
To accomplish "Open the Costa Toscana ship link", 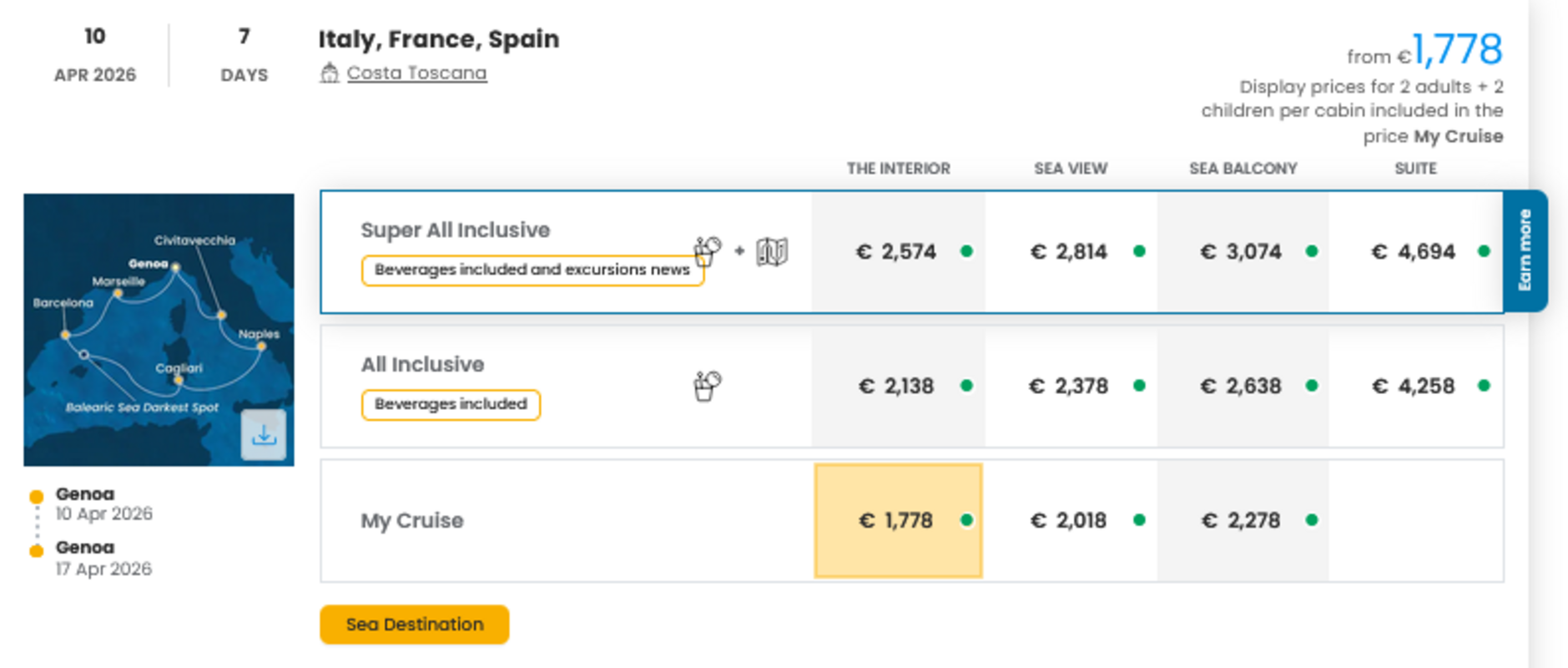I will pyautogui.click(x=416, y=73).
